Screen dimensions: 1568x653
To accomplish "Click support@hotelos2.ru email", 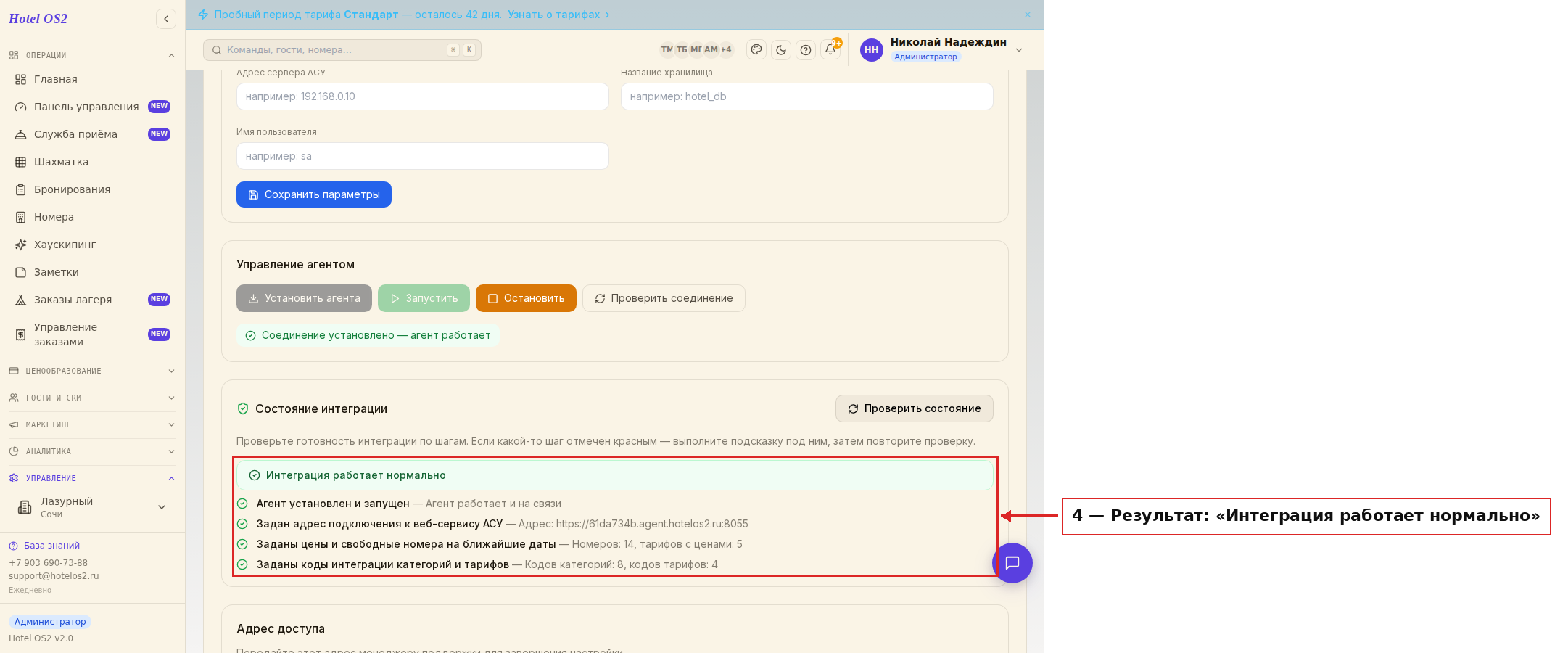I will pos(54,576).
